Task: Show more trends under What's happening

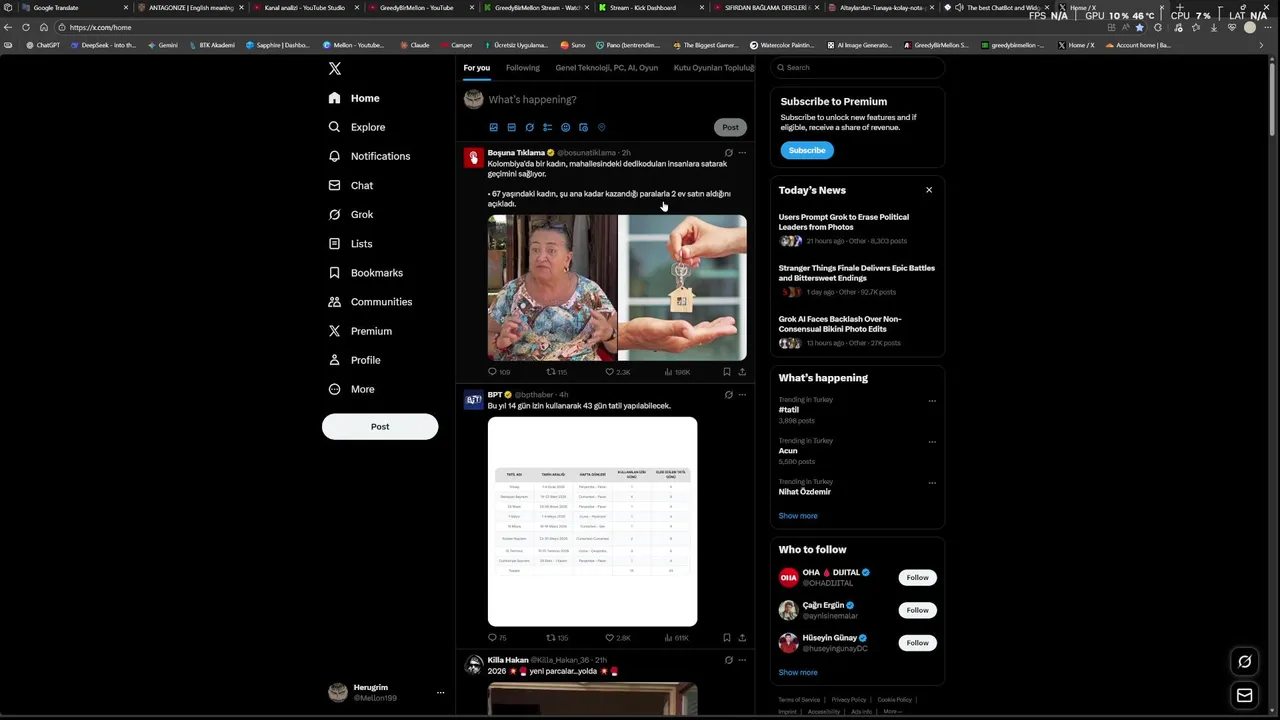Action: (x=798, y=516)
